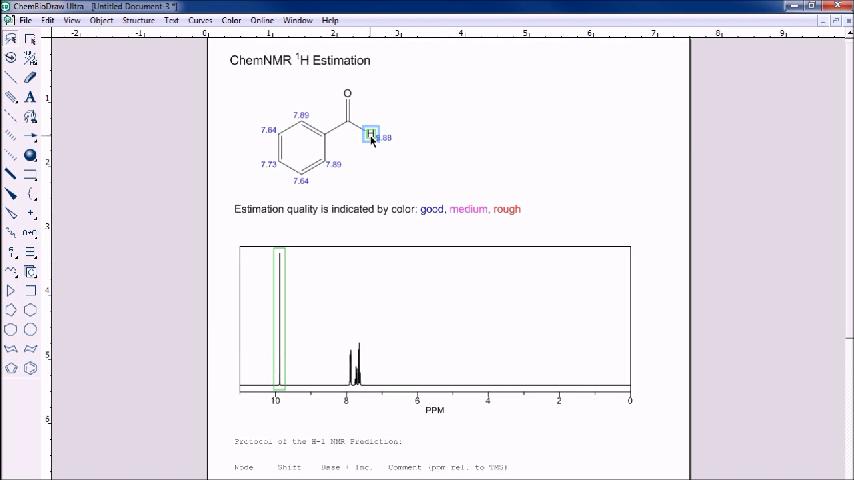
Task: Open the Drawing Elements tool
Action: pyautogui.click(x=30, y=174)
